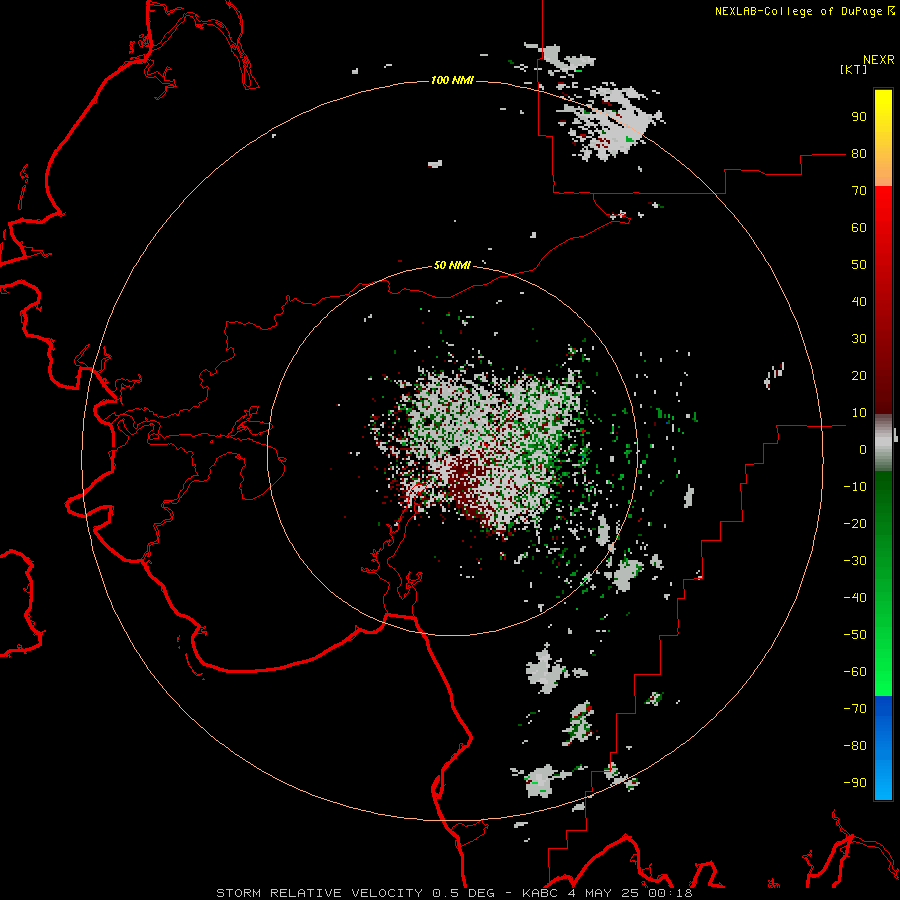Click the 50 NMI range ring label

(x=452, y=265)
